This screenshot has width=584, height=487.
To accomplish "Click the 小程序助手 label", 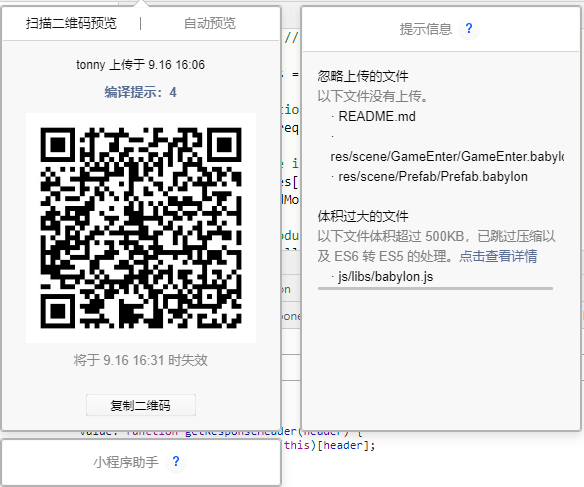I will [126, 462].
